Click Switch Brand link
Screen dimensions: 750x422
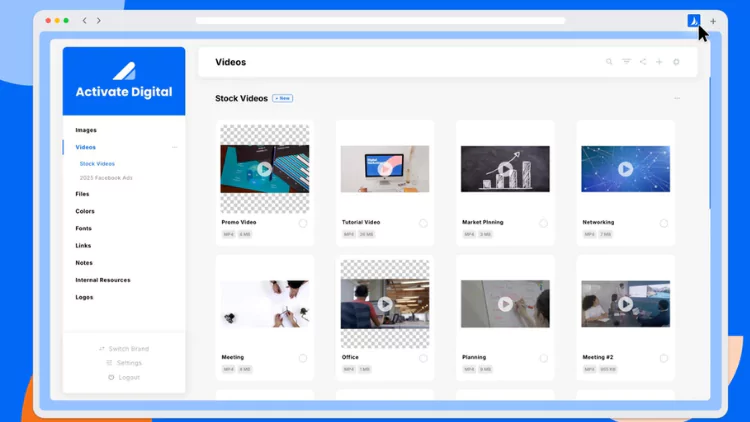124,349
